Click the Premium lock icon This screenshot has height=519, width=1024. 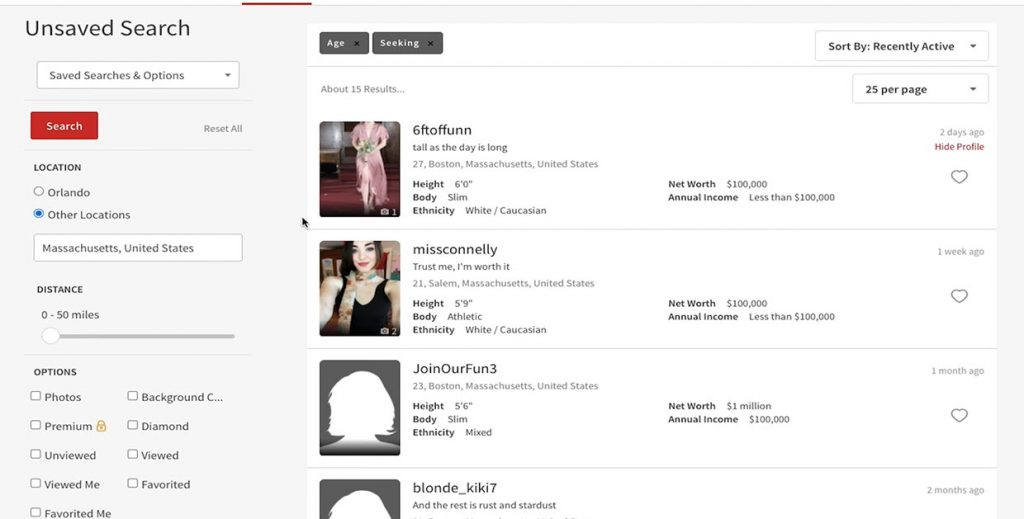click(x=101, y=426)
